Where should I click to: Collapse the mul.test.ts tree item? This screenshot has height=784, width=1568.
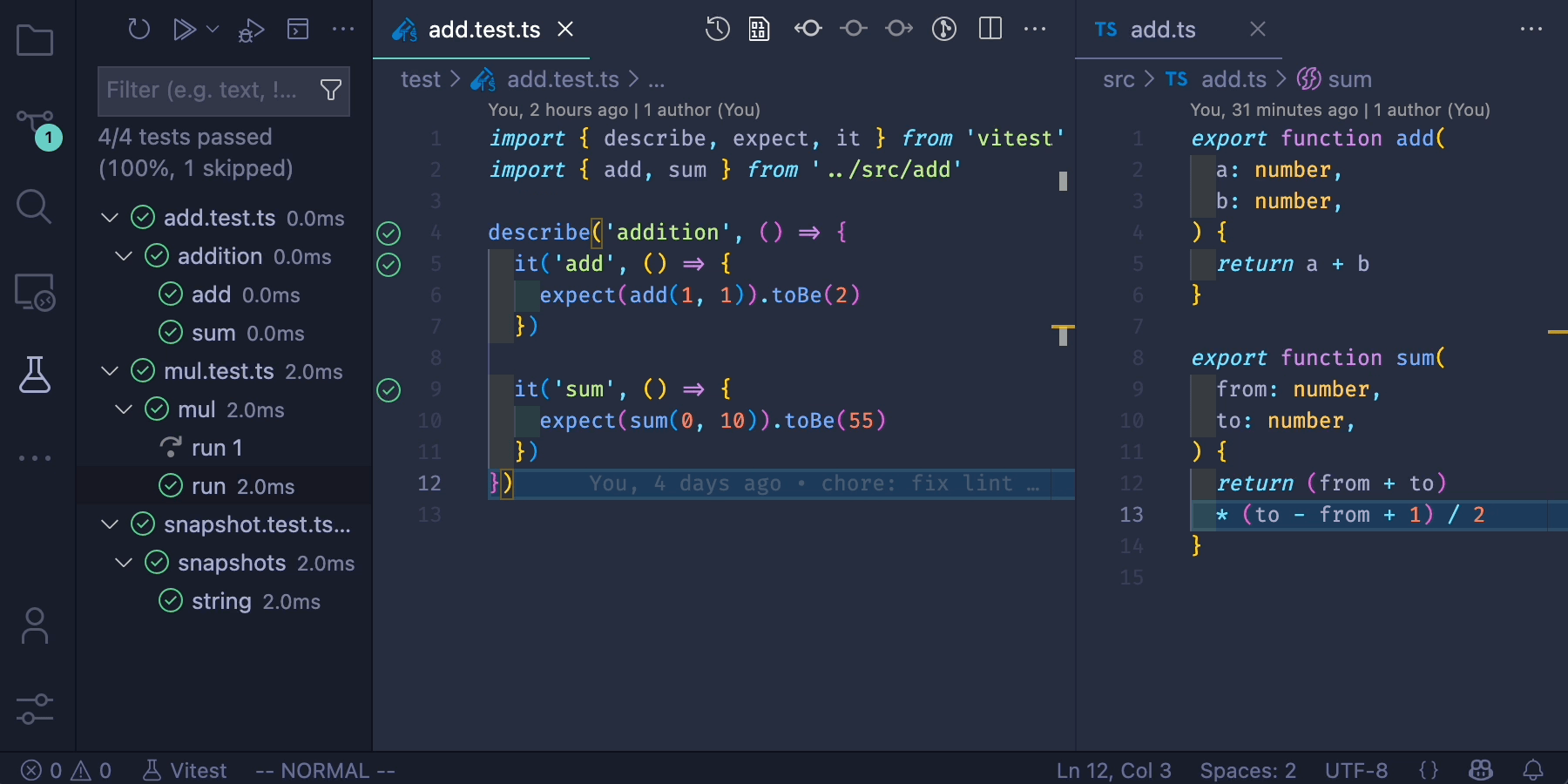109,370
